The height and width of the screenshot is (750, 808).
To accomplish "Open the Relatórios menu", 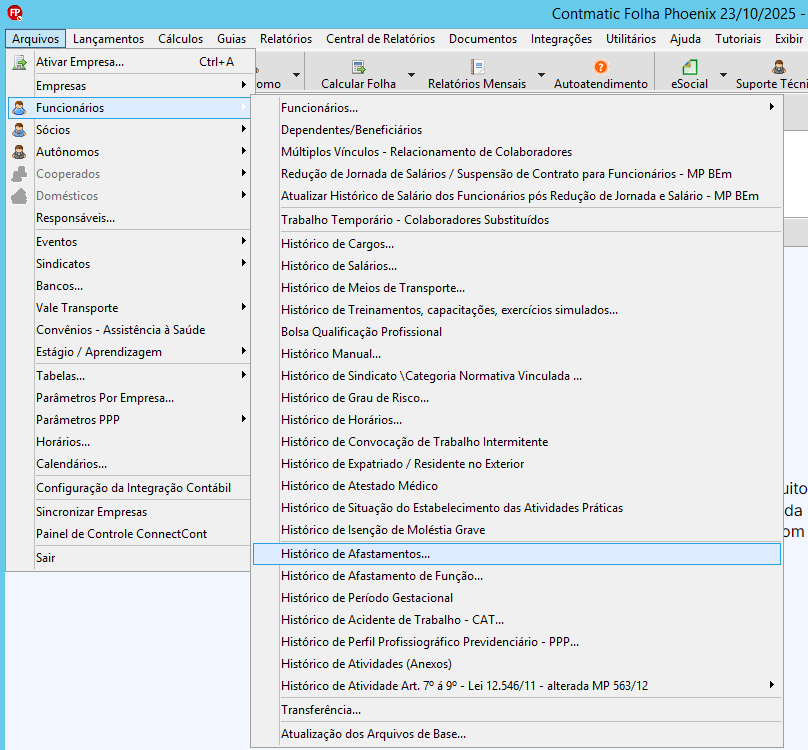I will [286, 39].
